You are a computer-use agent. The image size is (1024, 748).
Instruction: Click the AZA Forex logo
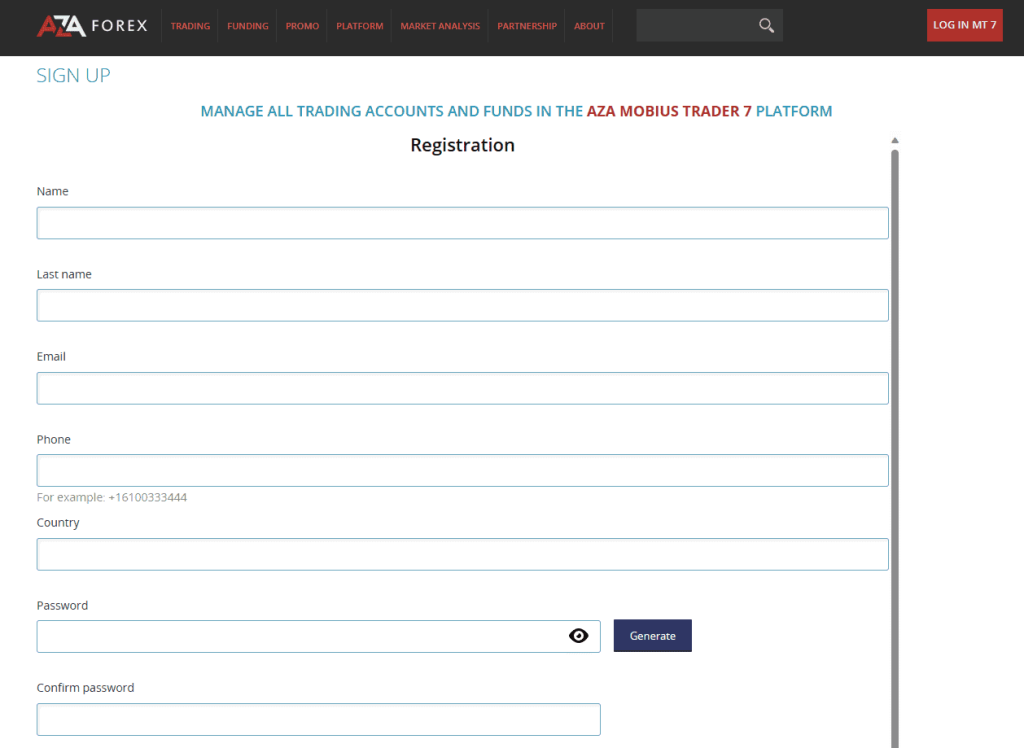click(x=92, y=25)
